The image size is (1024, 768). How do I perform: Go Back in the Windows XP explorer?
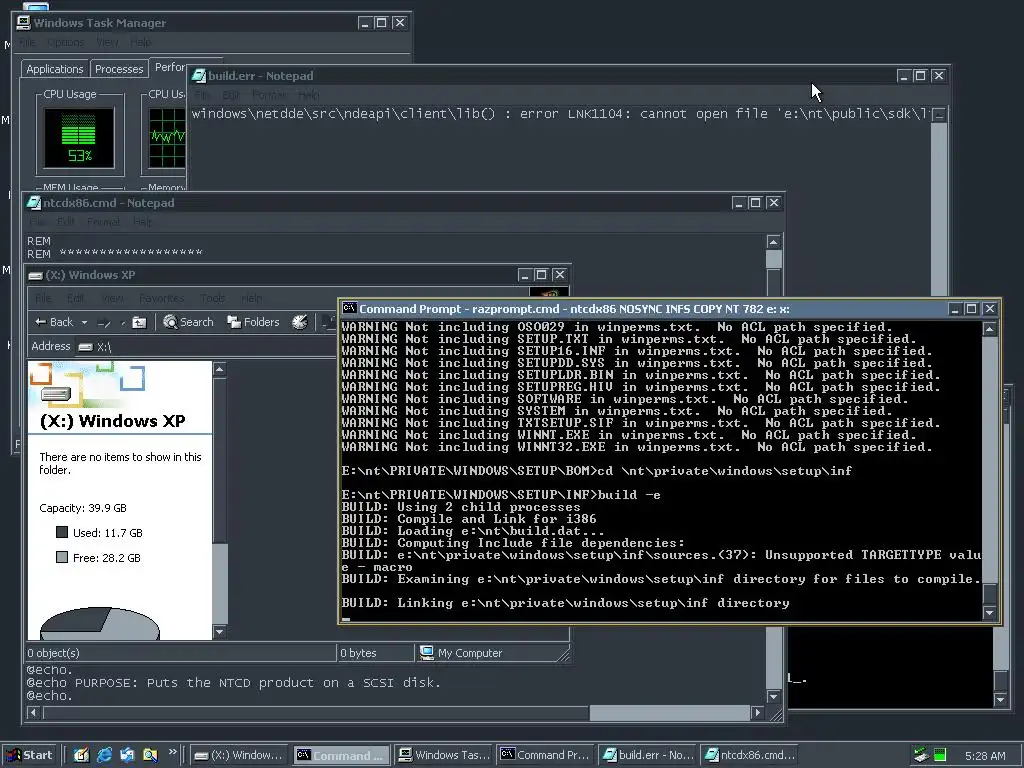[54, 322]
